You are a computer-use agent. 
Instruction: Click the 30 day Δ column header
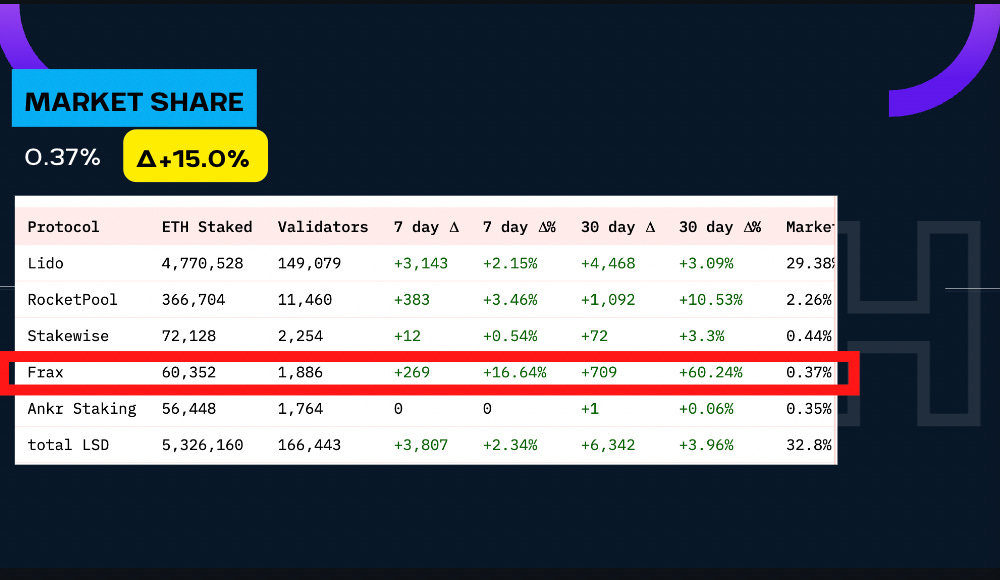617,227
